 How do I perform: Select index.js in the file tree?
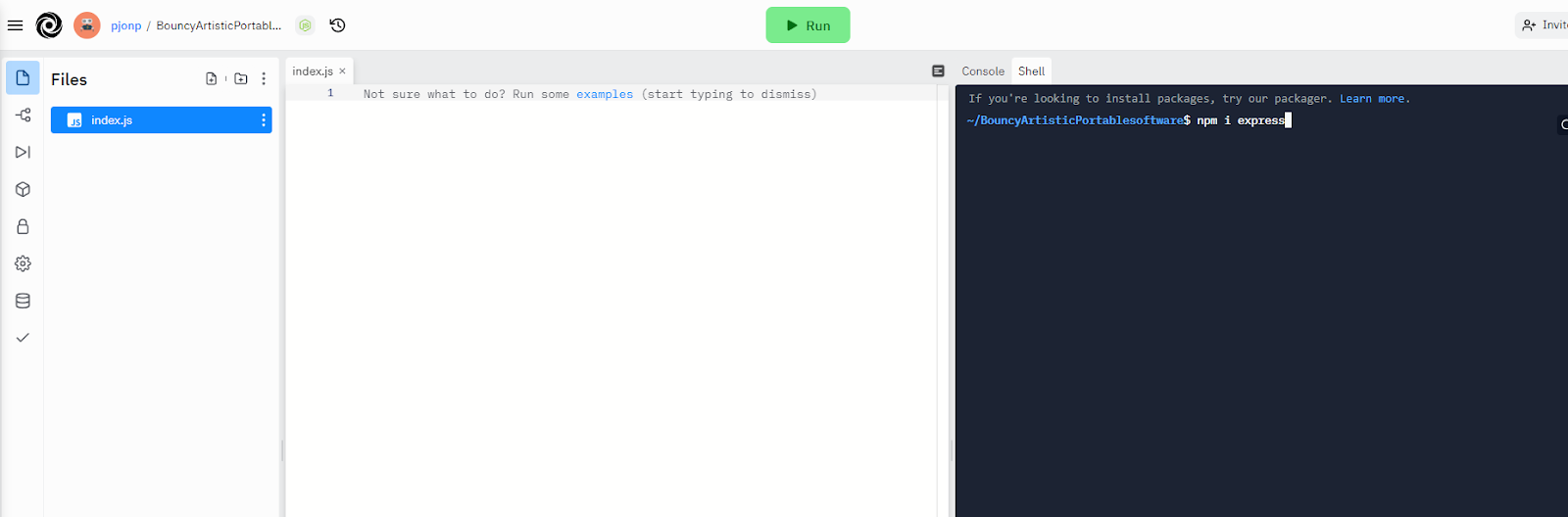[161, 119]
